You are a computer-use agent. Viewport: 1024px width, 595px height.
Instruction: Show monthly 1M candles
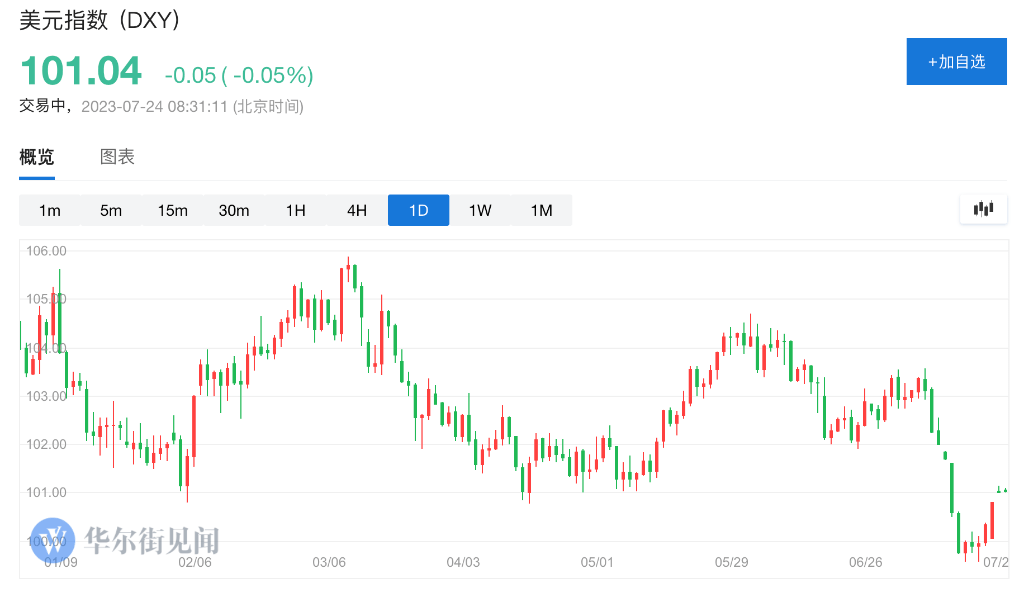coord(541,210)
